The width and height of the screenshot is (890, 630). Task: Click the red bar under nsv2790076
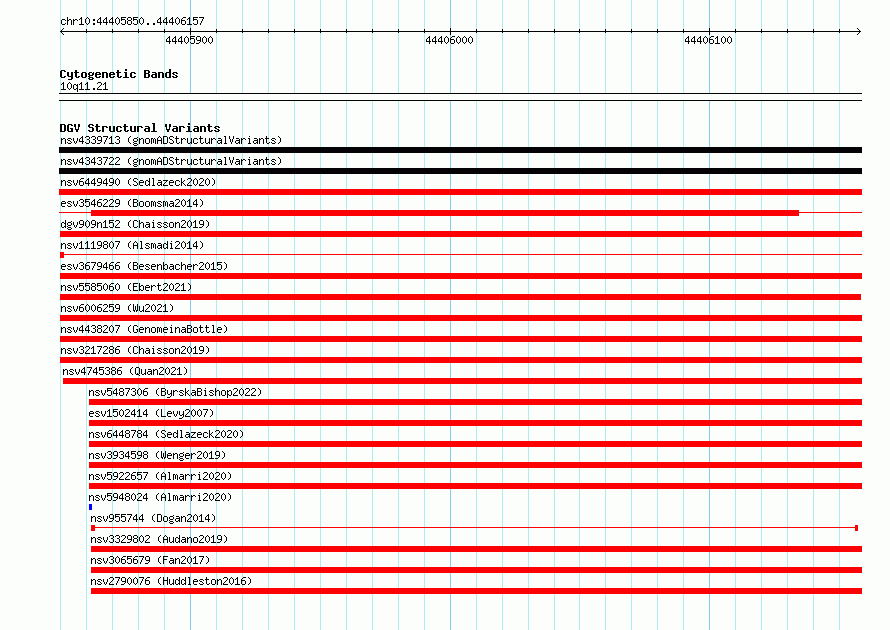coord(476,591)
